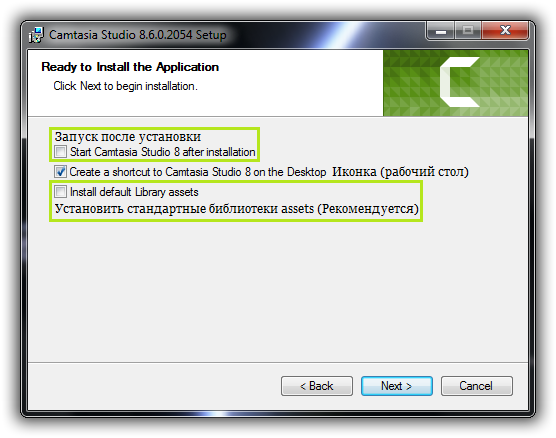Viewport: 556px width, 438px height.
Task: Click the 'Install default Library assets' label text
Action: [x=134, y=192]
